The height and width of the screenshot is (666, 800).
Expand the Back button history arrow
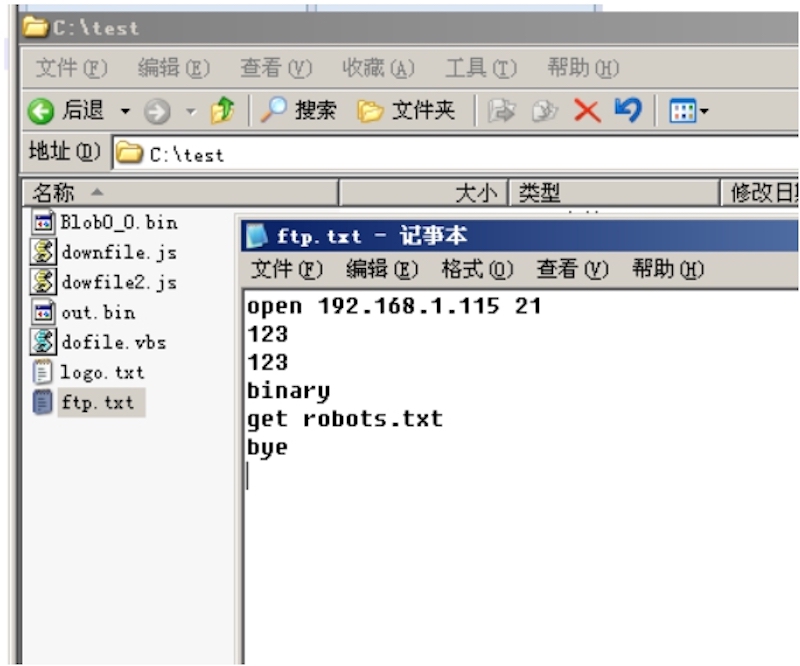[125, 111]
